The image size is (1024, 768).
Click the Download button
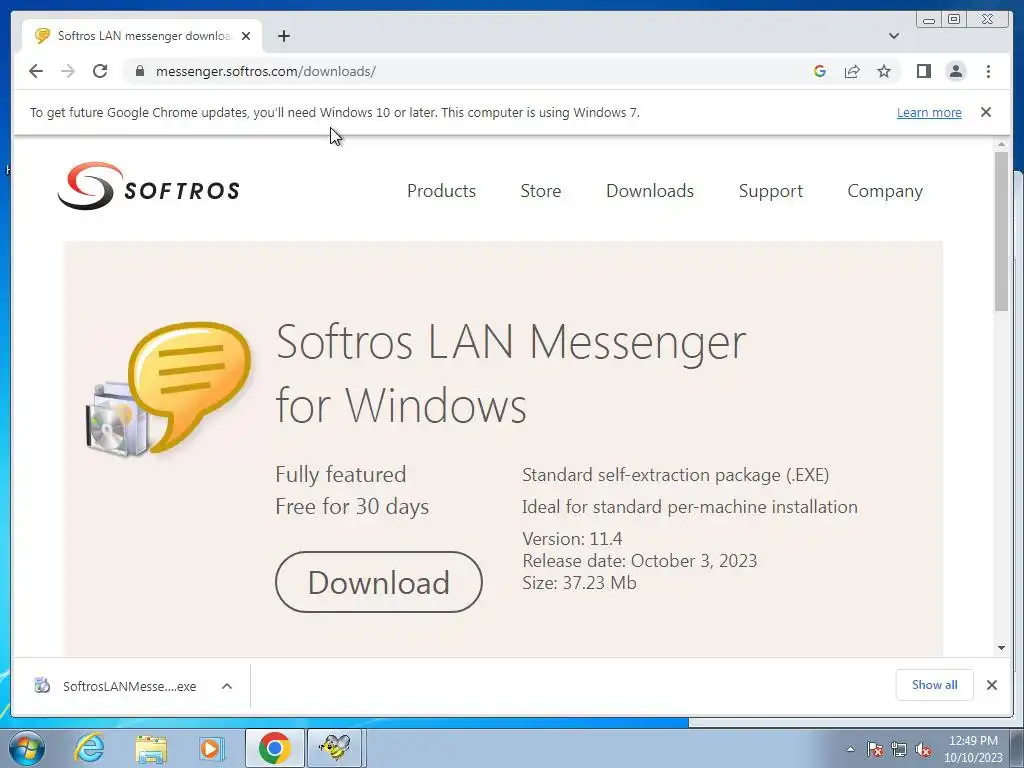379,582
